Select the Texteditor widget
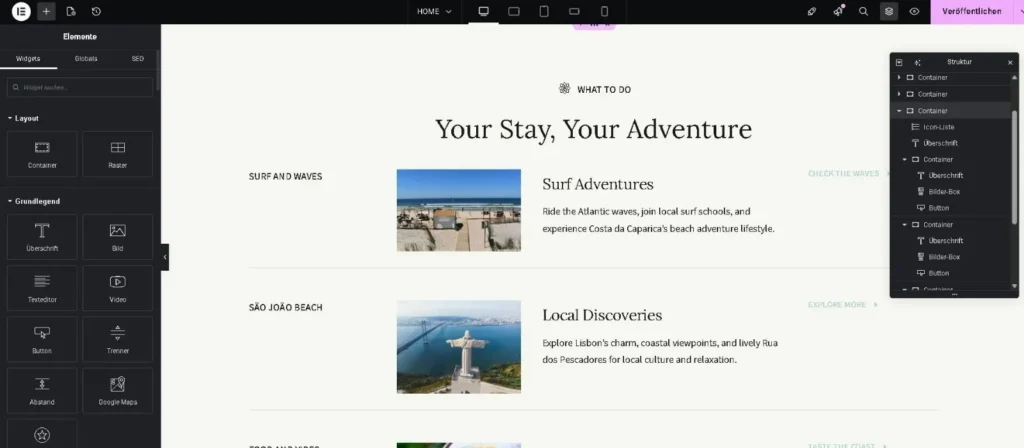The image size is (1024, 448). (42, 288)
